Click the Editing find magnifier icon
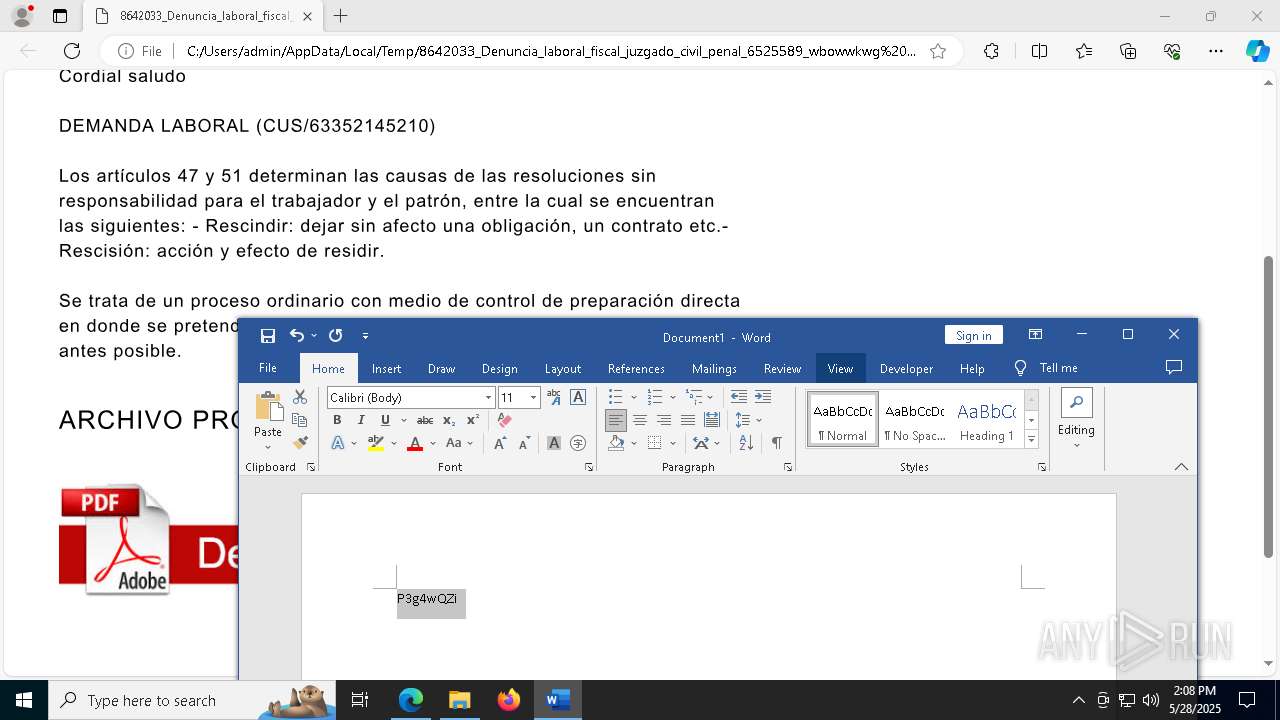 pos(1077,403)
